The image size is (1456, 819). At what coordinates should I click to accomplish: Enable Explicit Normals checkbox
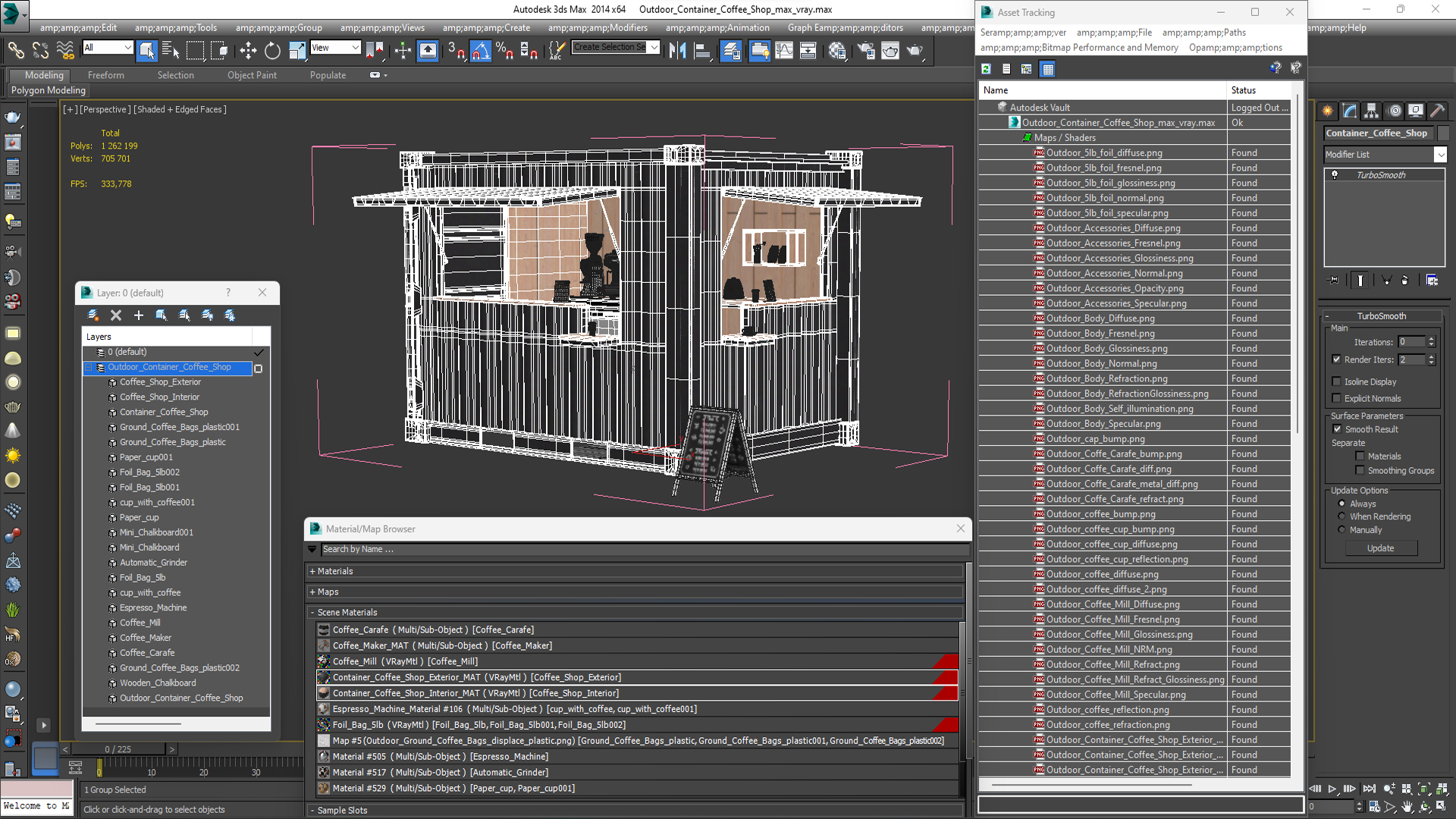tap(1336, 398)
